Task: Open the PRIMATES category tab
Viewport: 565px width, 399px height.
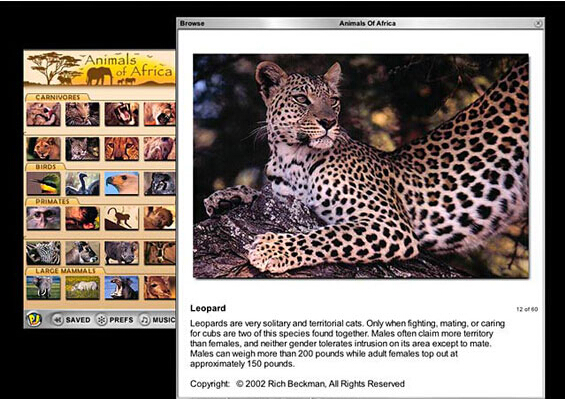Action: (52, 201)
